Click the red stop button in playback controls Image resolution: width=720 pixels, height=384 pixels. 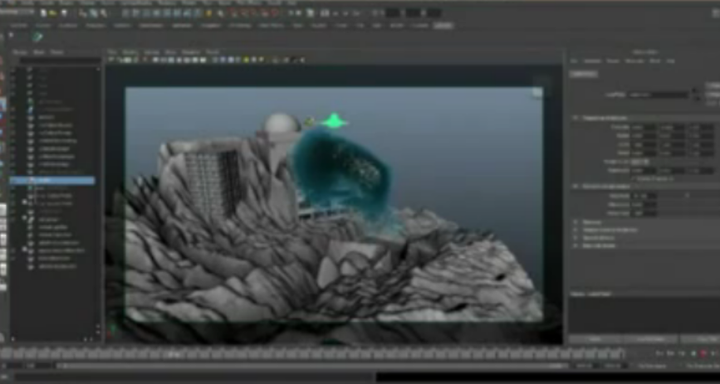tap(703, 354)
